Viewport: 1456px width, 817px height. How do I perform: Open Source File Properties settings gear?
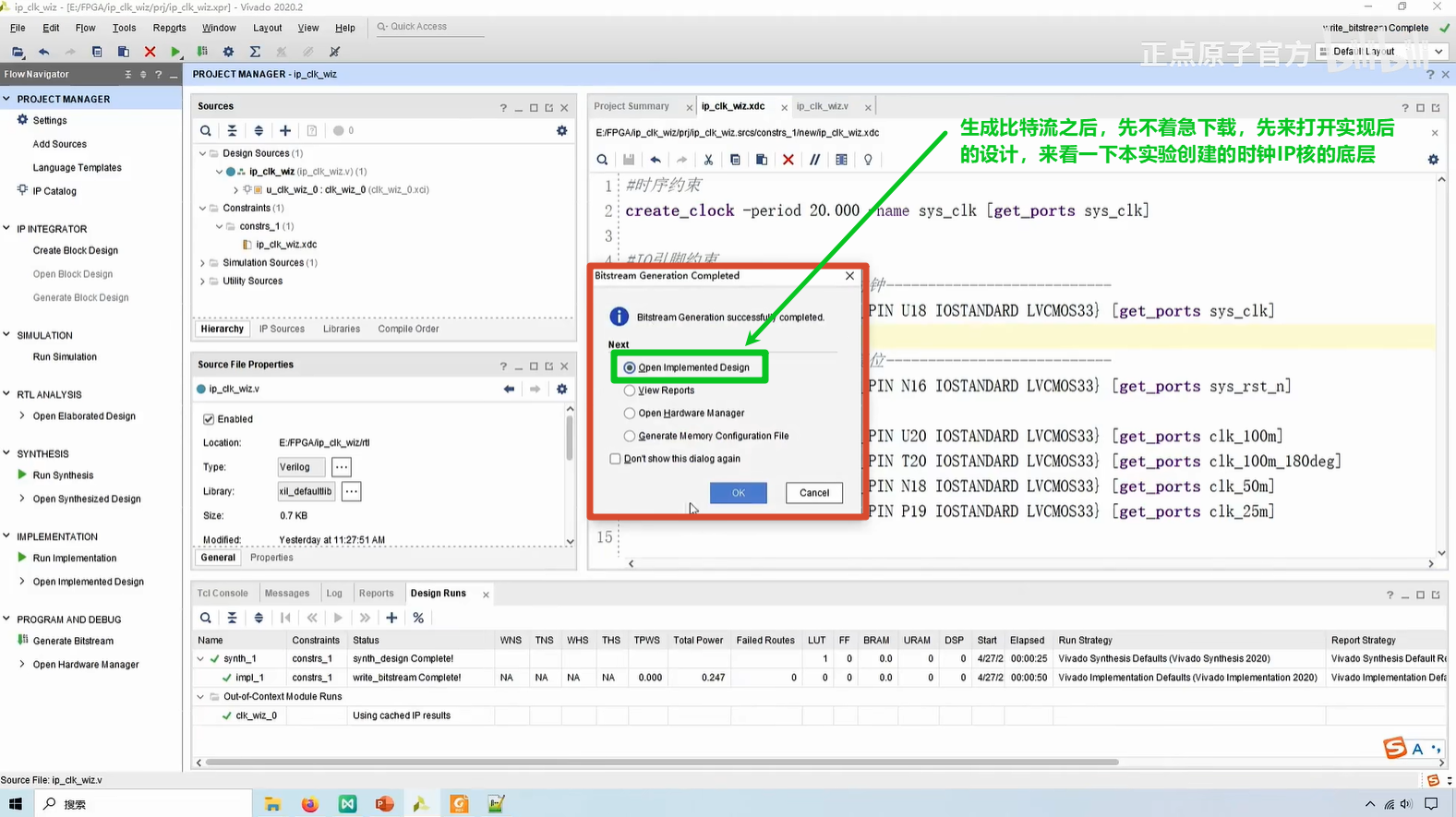pyautogui.click(x=561, y=390)
